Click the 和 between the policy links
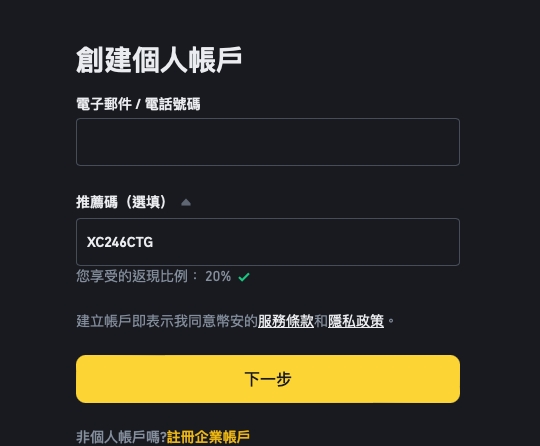Screen dimensions: 540x446 coord(321,321)
